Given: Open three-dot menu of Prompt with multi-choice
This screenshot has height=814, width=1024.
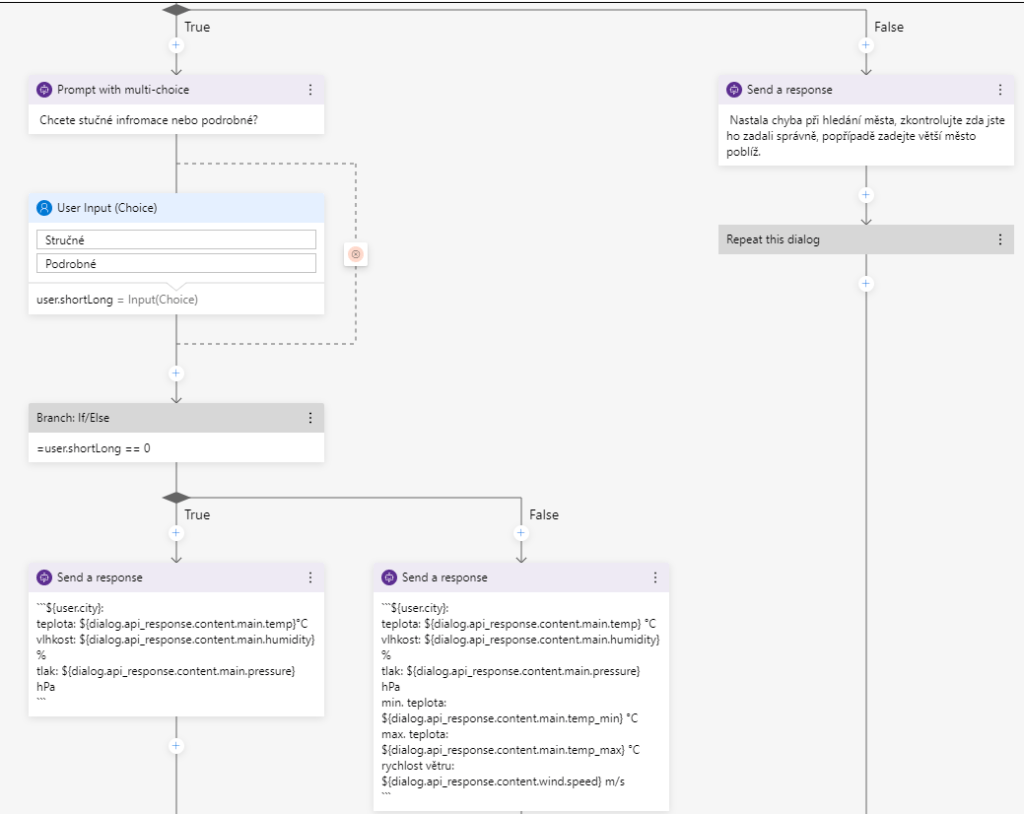Looking at the screenshot, I should [x=310, y=90].
